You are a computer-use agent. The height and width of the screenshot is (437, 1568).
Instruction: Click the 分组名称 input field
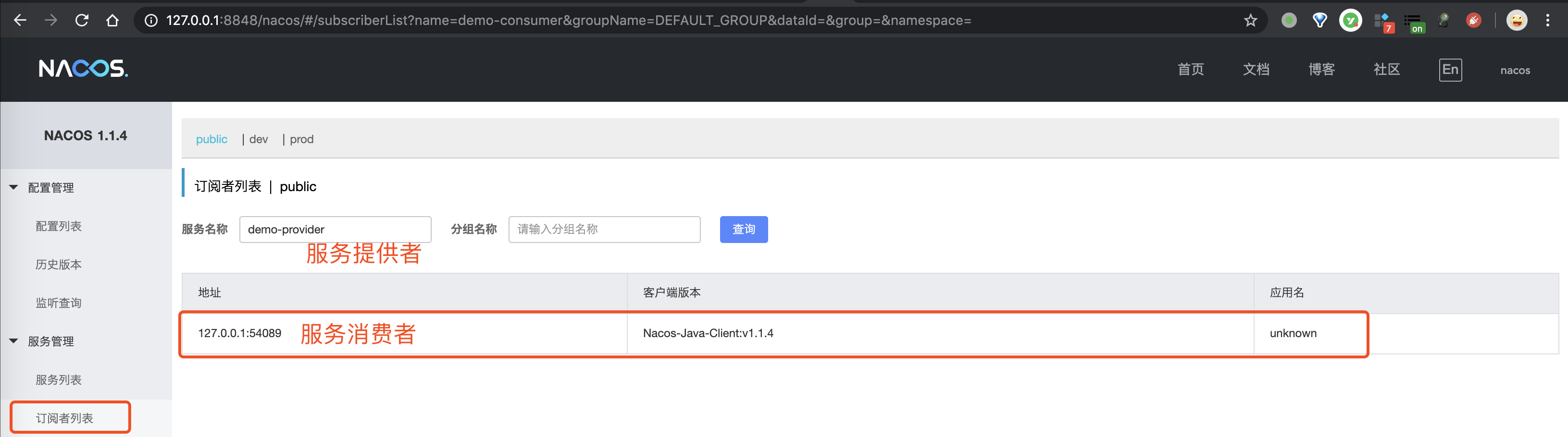(604, 229)
